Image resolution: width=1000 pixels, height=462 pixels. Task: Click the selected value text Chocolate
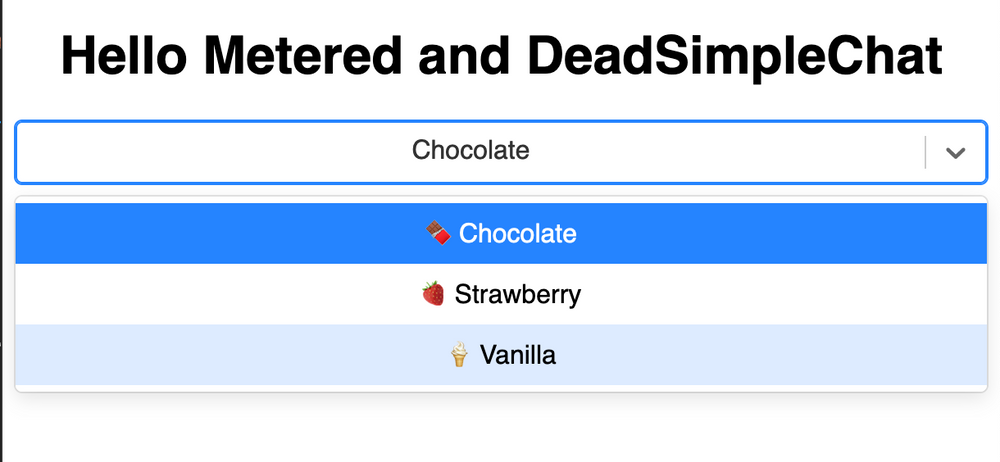tap(471, 151)
